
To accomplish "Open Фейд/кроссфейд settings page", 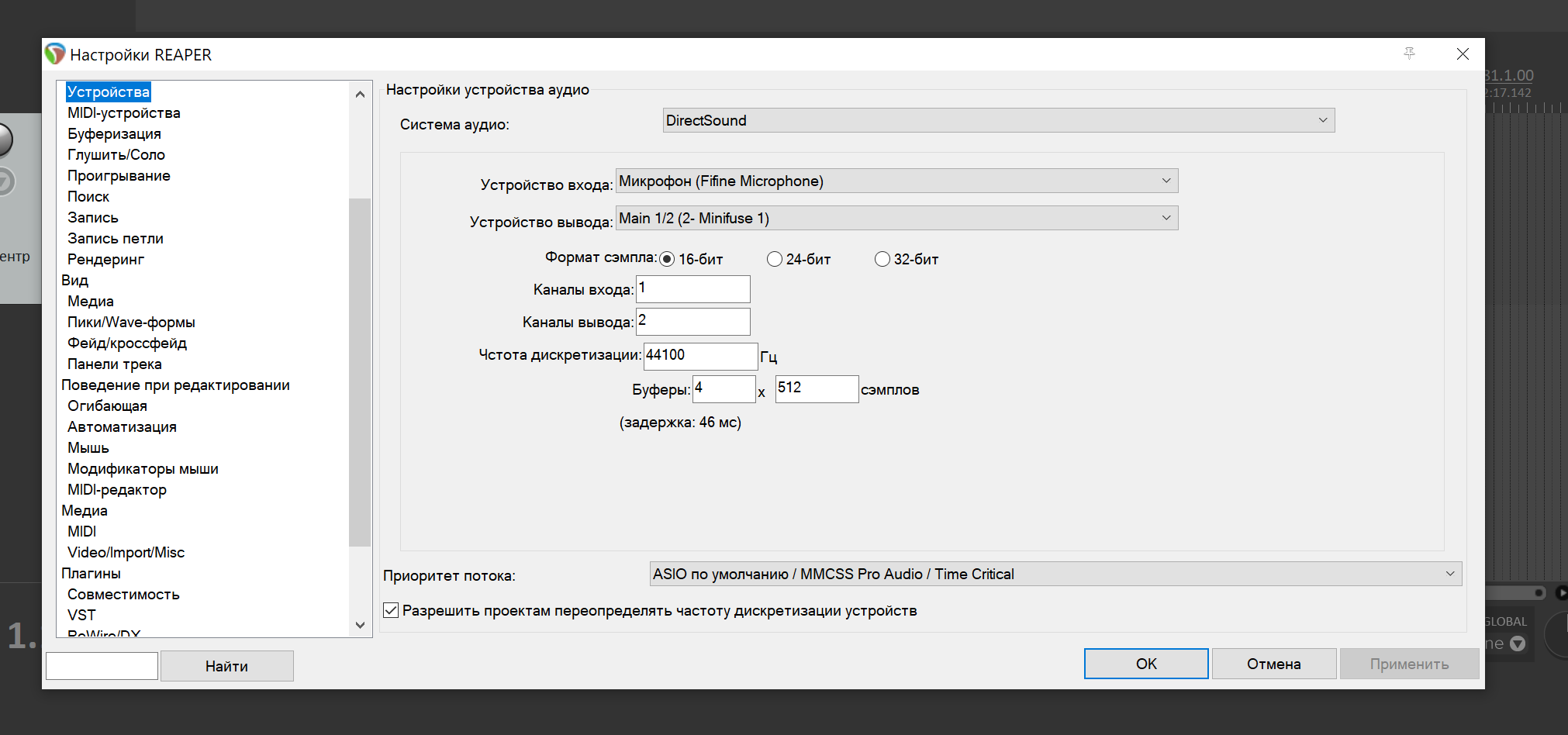I will 127,343.
